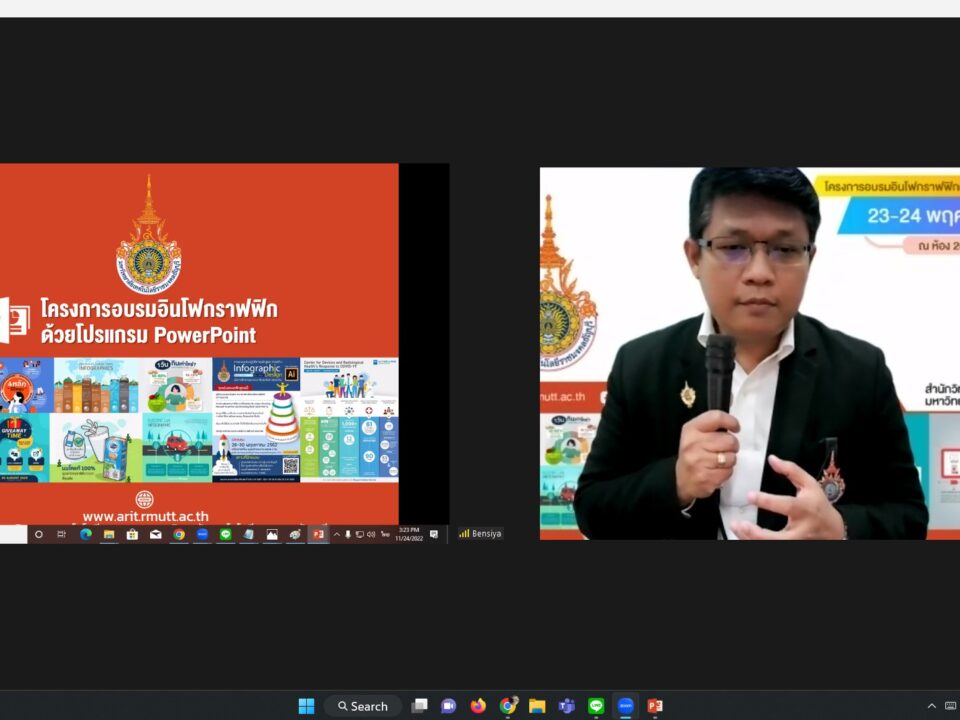Show hidden icons on the bottom taskbar
This screenshot has width=960, height=720.
coord(931,706)
